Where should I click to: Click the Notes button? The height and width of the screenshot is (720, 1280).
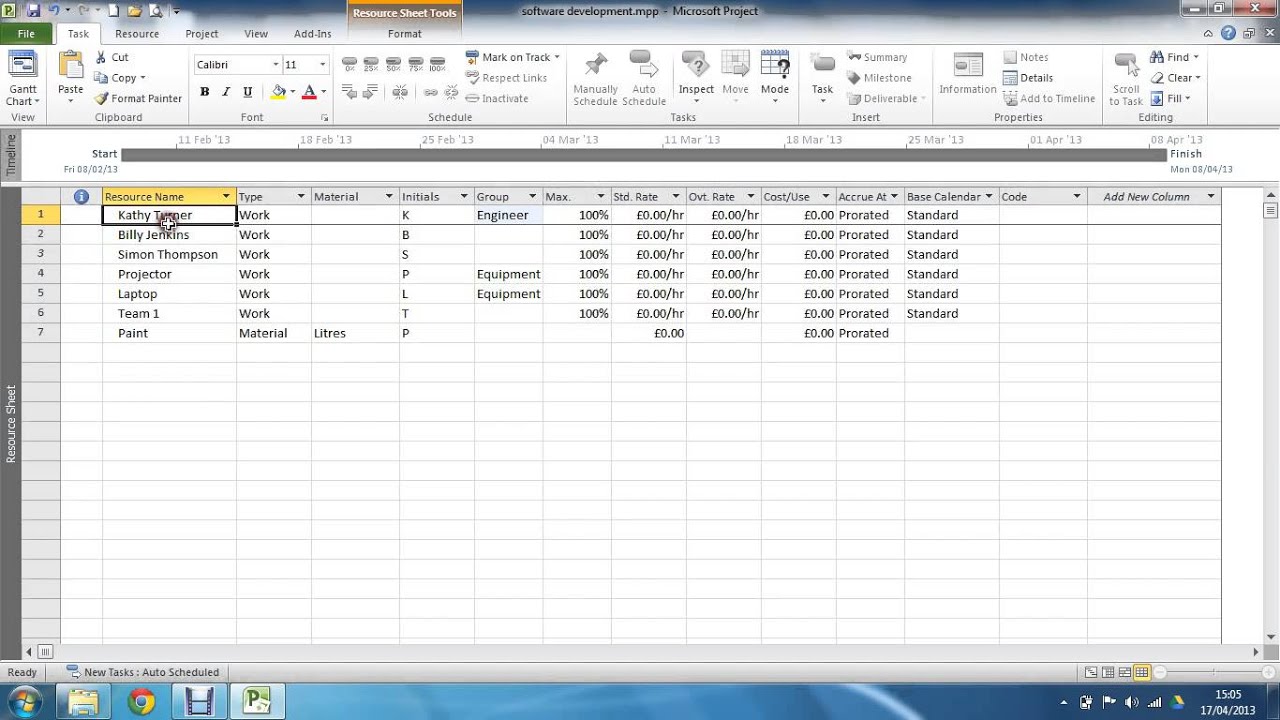tap(1026, 57)
